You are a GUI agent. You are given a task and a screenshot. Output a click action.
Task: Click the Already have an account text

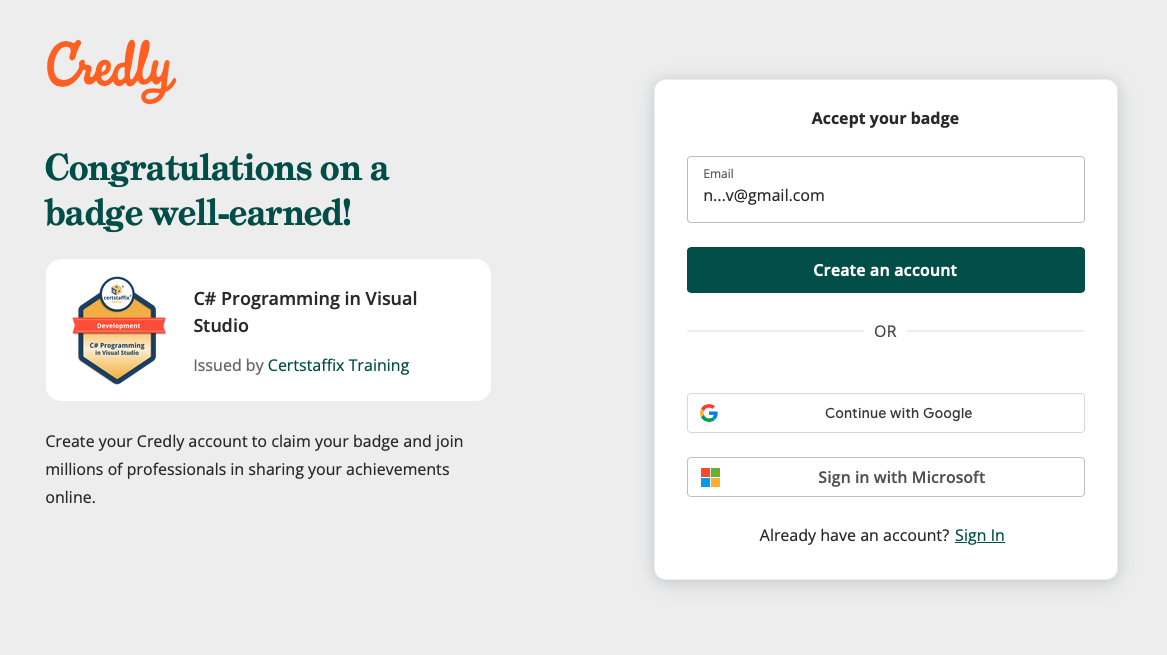(854, 535)
